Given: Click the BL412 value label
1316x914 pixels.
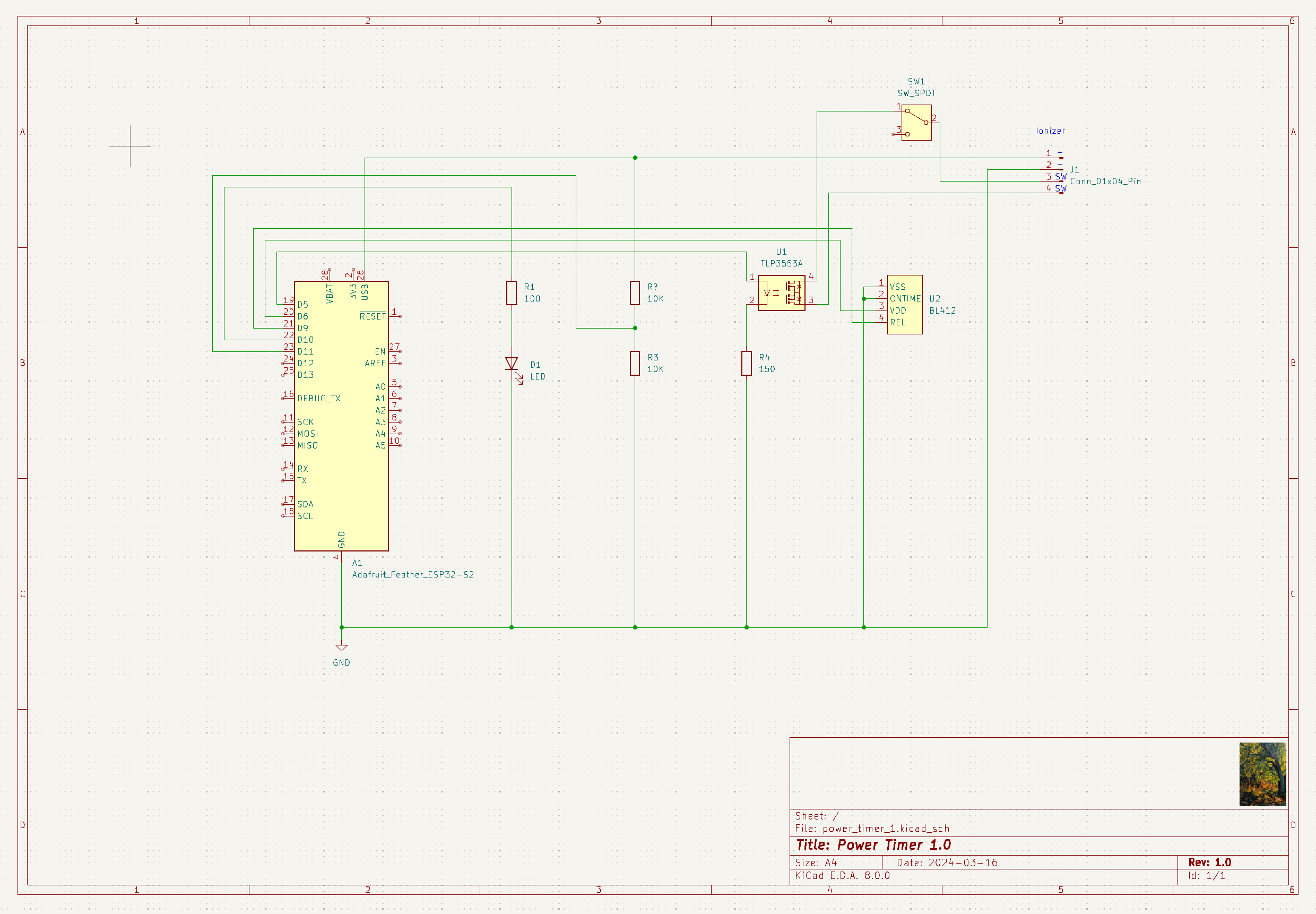Looking at the screenshot, I should point(942,311).
